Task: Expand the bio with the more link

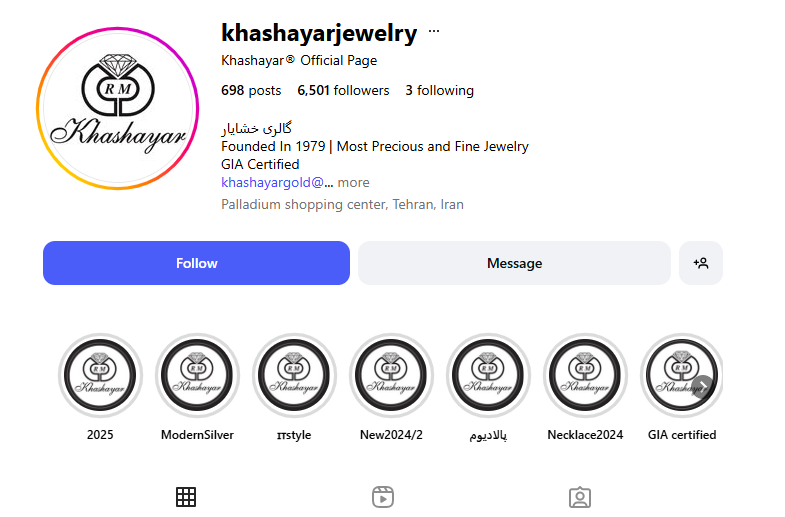Action: tap(353, 183)
